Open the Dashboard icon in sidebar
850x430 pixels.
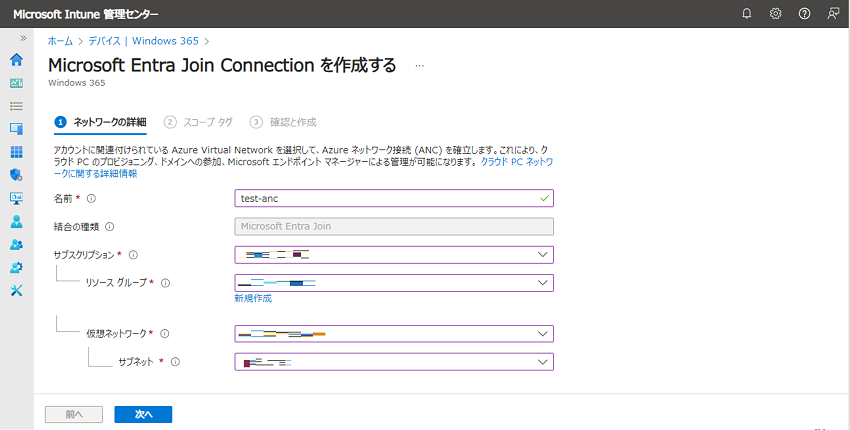(17, 83)
